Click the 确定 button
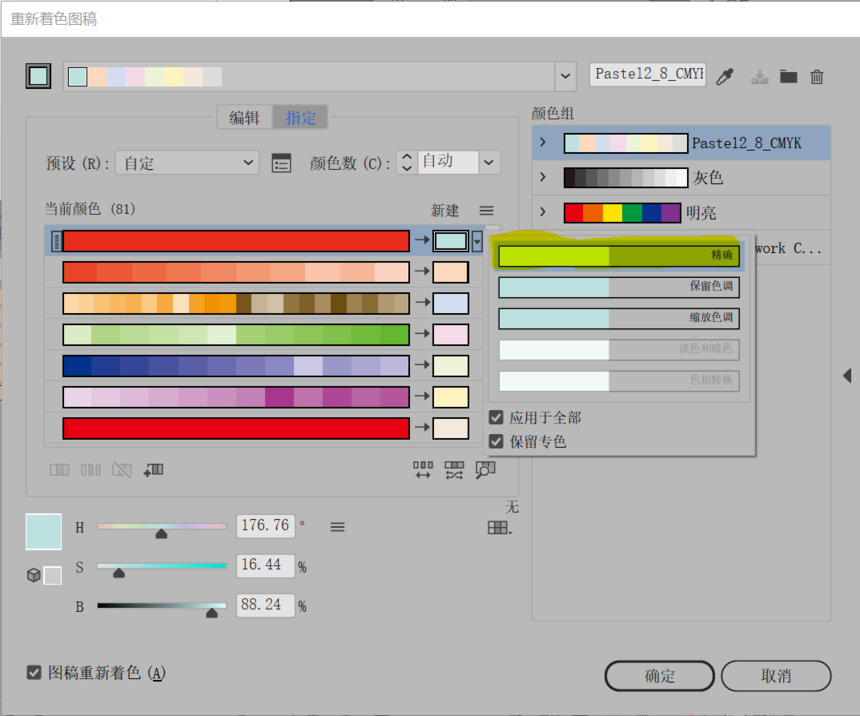This screenshot has height=716, width=860. tap(659, 676)
